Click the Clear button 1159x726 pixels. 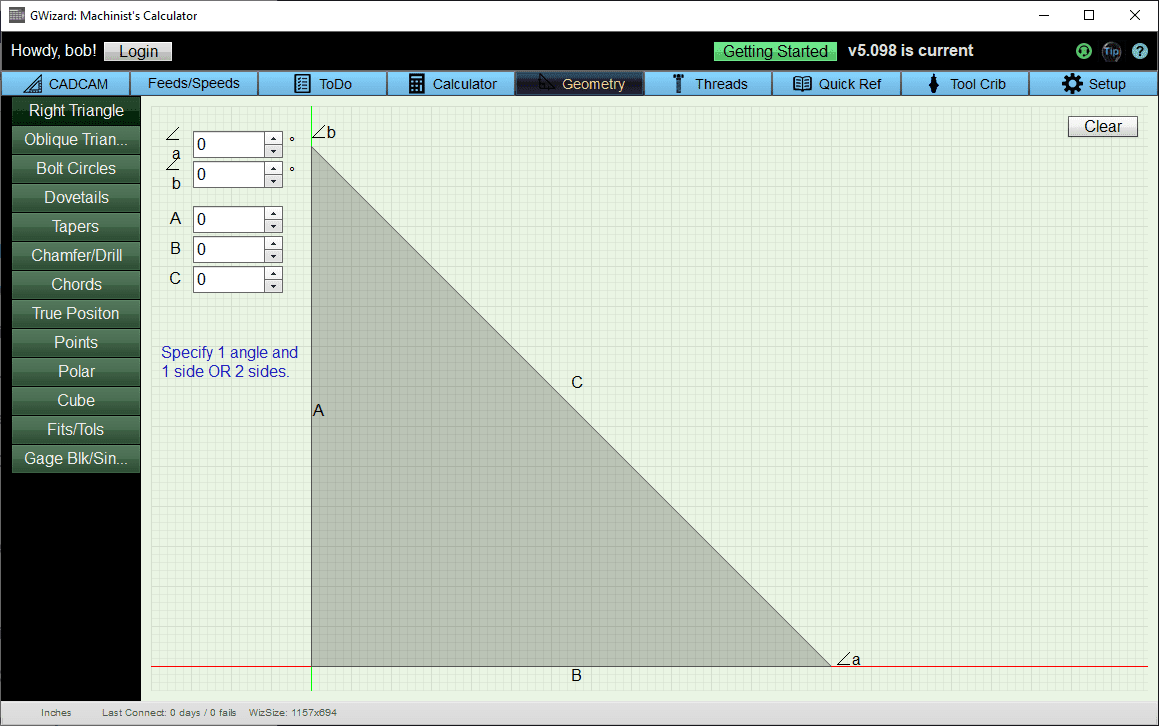point(1102,126)
